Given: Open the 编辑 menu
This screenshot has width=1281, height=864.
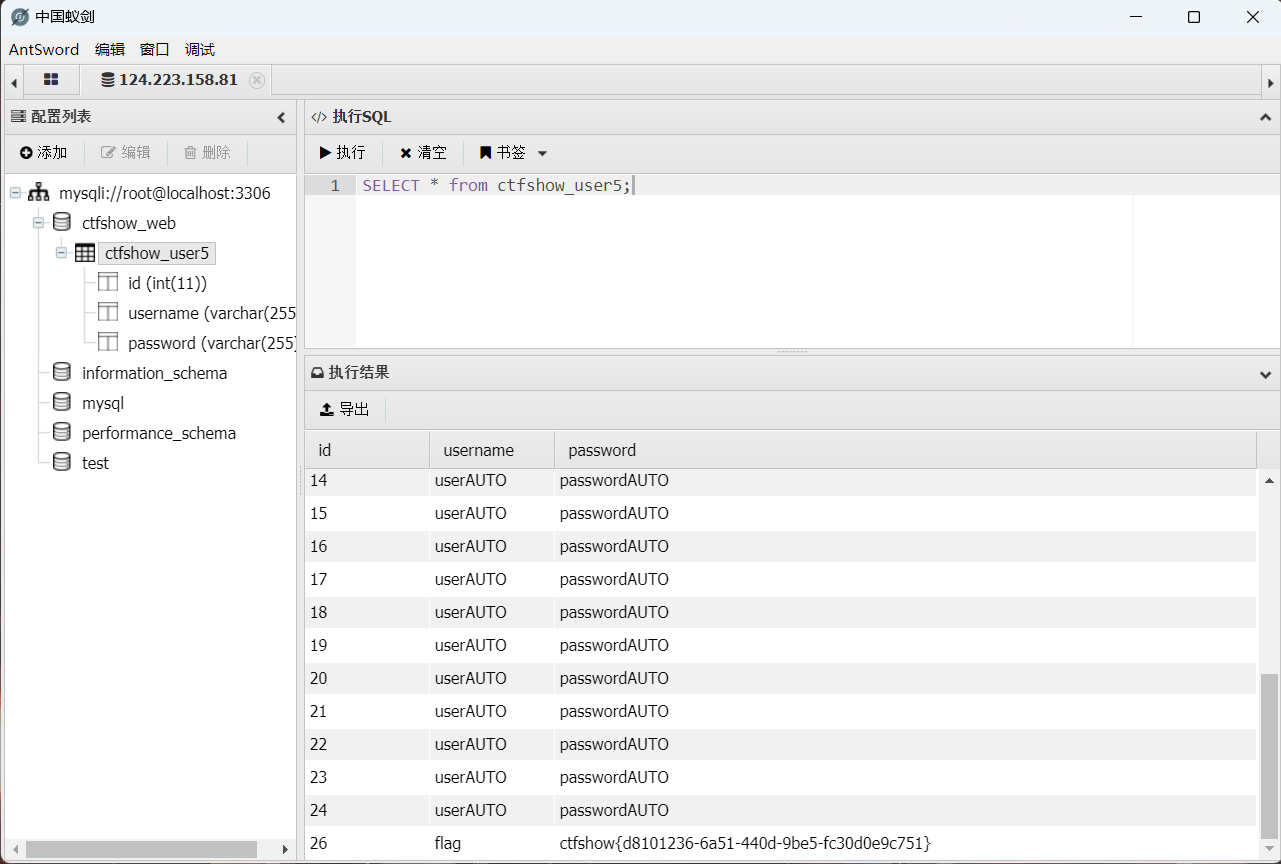Looking at the screenshot, I should (110, 49).
